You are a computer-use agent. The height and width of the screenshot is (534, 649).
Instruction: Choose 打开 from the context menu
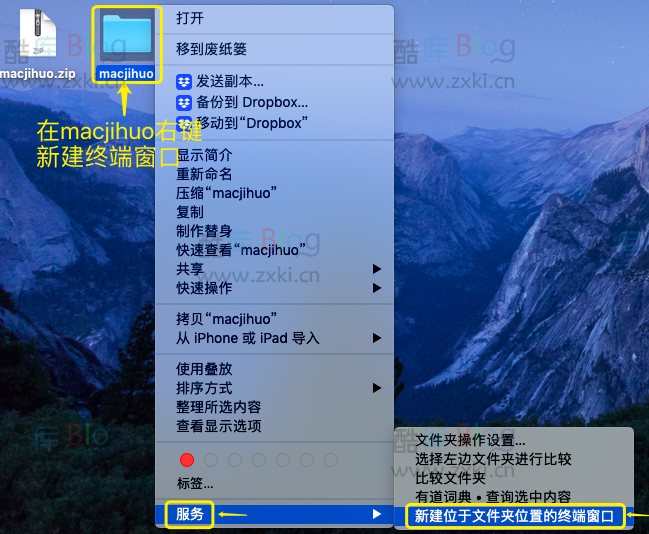pyautogui.click(x=274, y=18)
